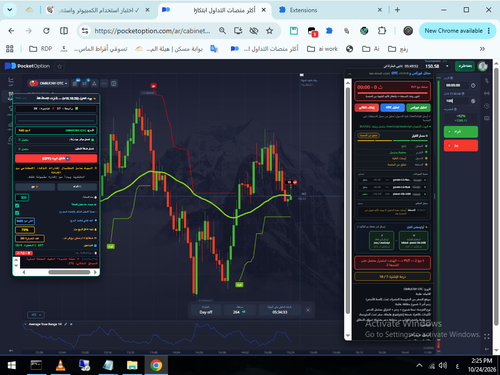Click the green buy trade button
This screenshot has height=375, width=500.
click(461, 132)
